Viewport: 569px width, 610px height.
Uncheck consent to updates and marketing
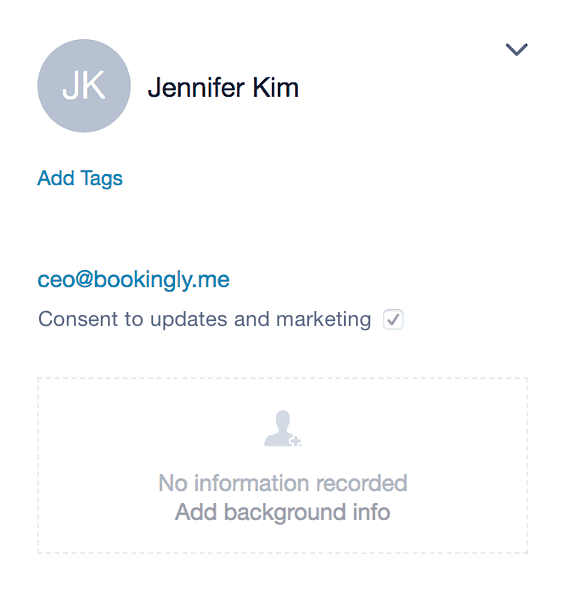(393, 320)
